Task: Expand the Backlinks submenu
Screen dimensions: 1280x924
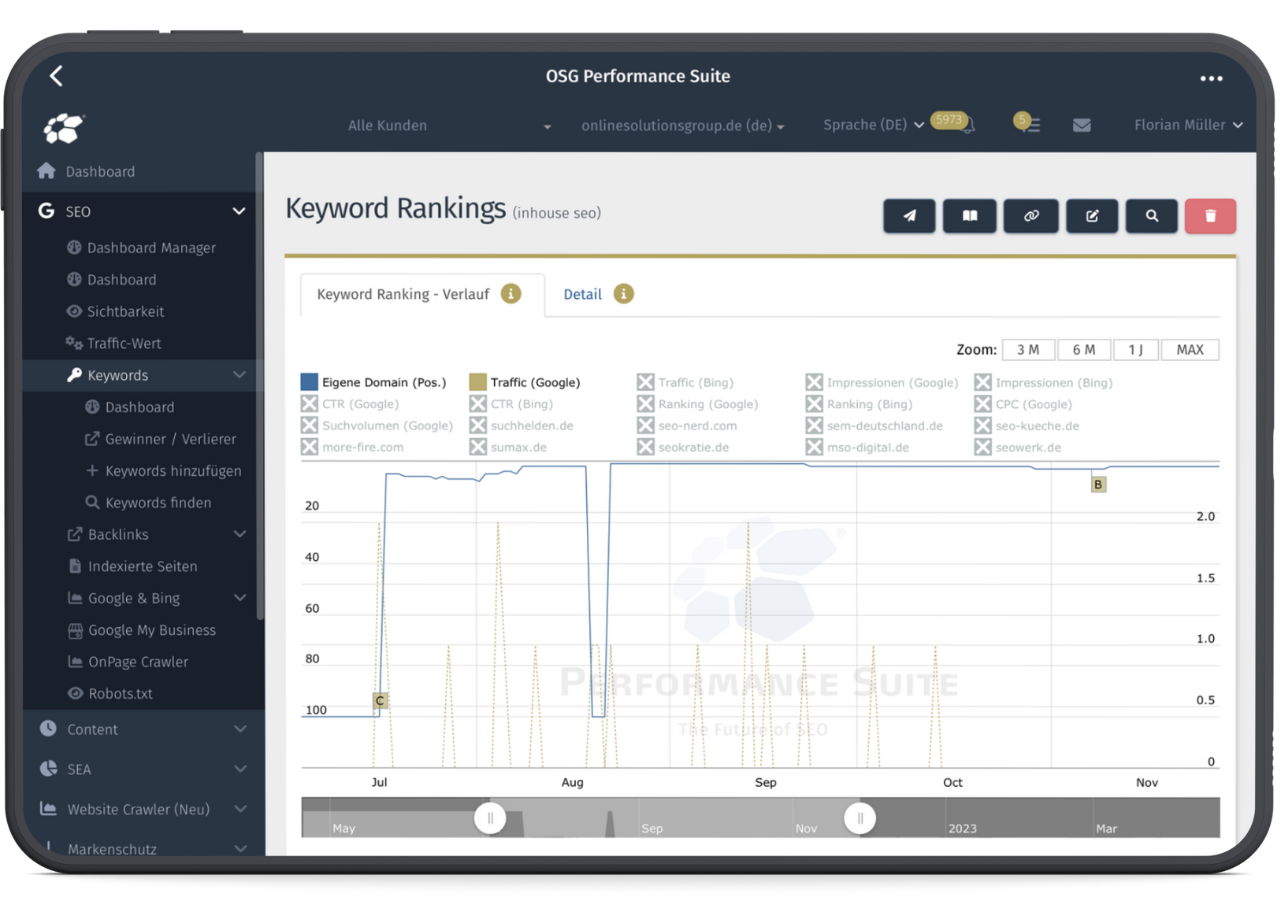Action: 239,535
